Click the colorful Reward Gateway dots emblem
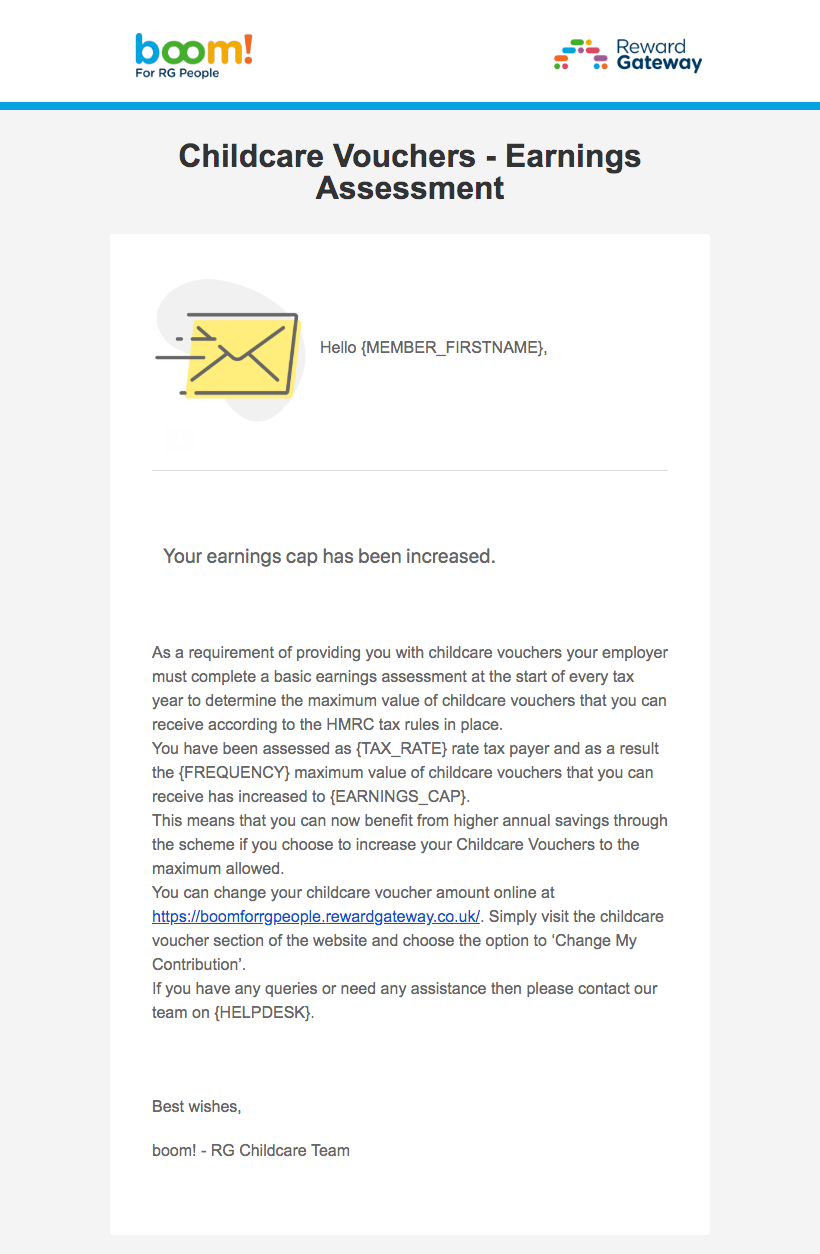 [581, 55]
